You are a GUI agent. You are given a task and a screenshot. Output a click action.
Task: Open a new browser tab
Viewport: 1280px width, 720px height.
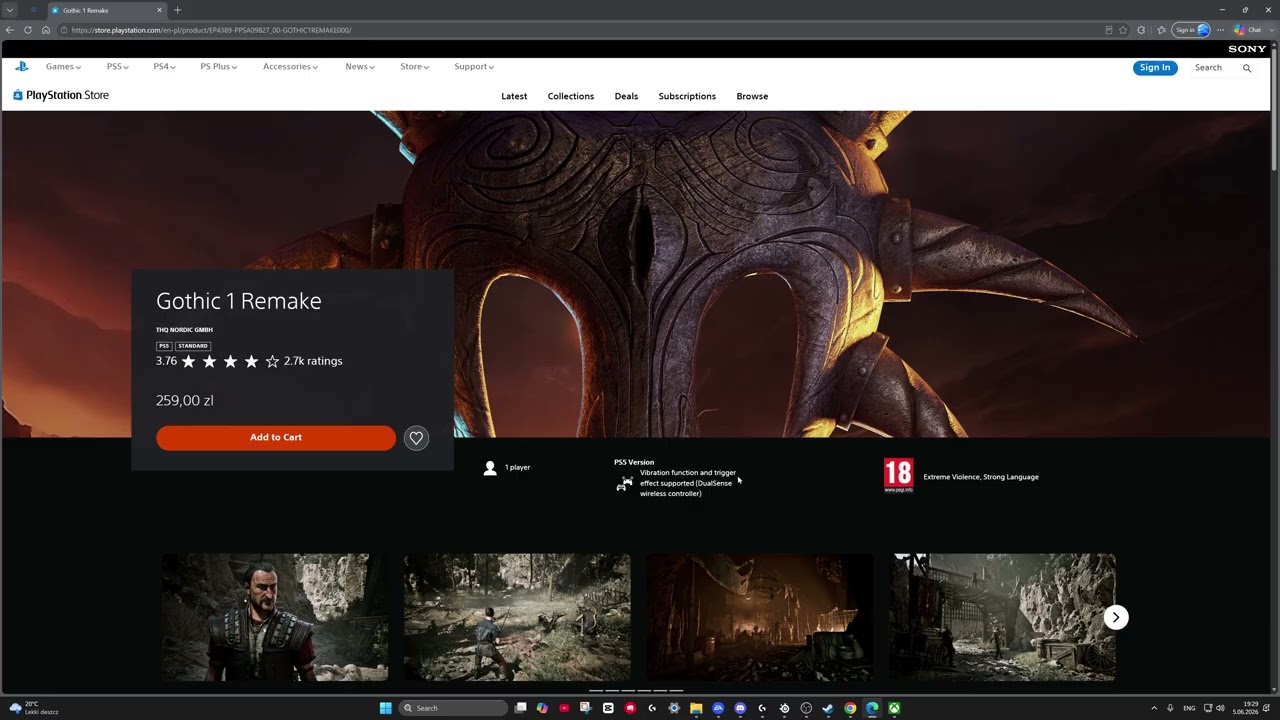[x=177, y=10]
